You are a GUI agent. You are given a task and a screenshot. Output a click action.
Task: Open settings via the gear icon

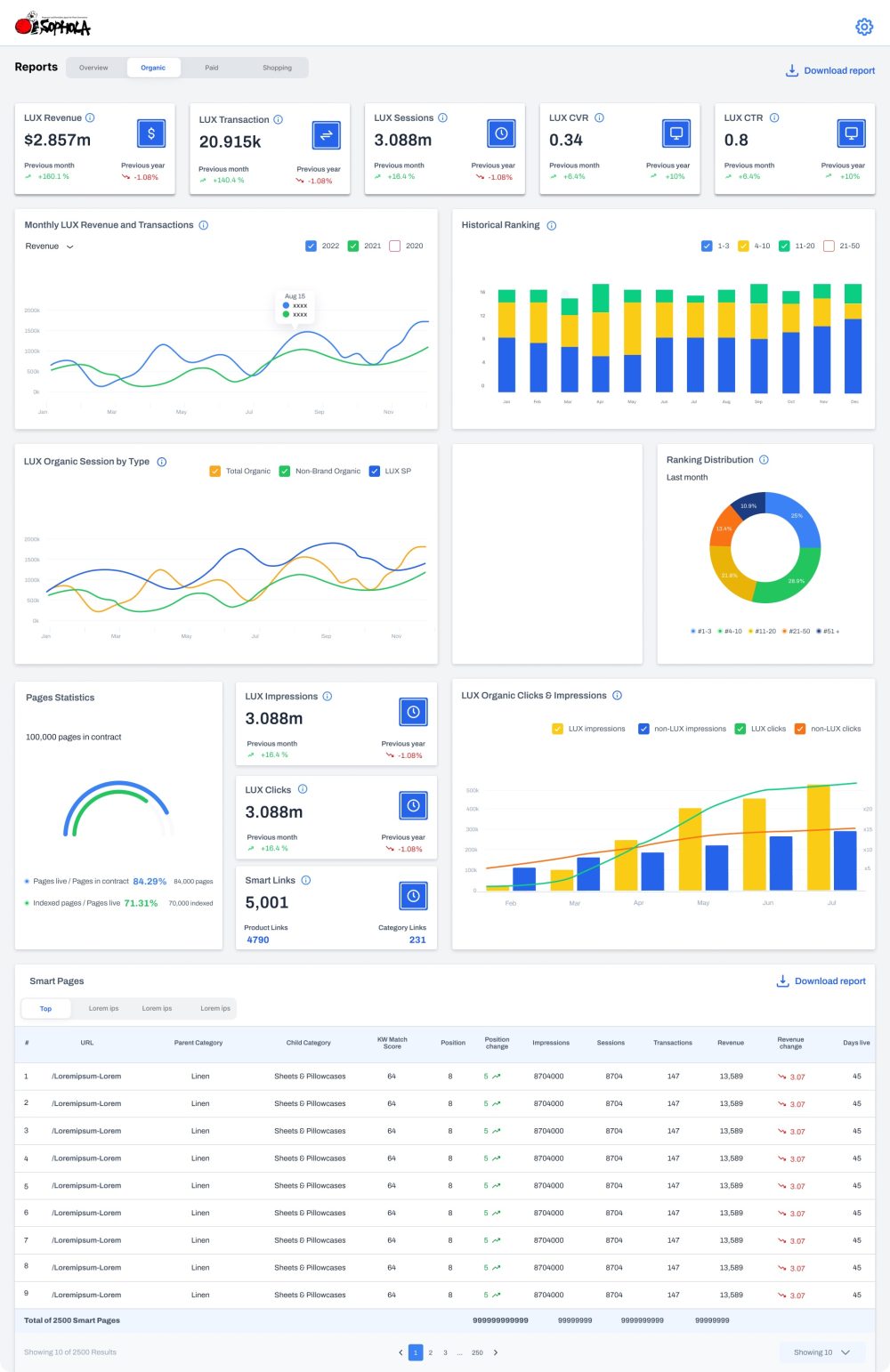click(863, 27)
